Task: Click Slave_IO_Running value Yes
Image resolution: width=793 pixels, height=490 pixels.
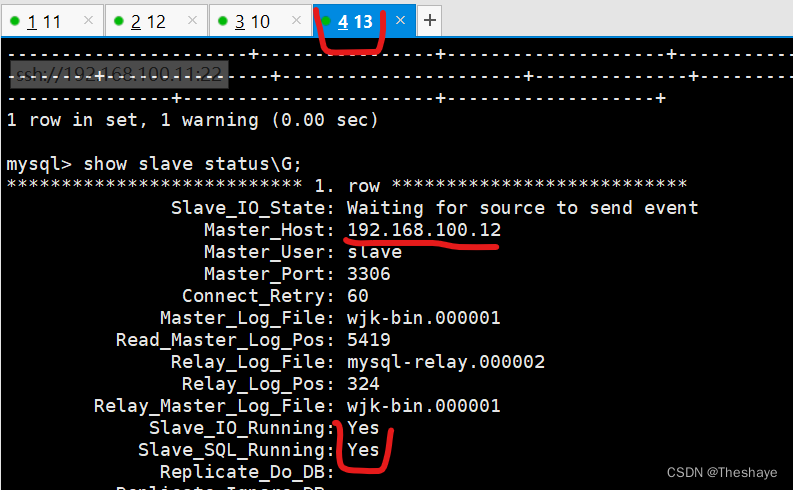Action: 363,428
